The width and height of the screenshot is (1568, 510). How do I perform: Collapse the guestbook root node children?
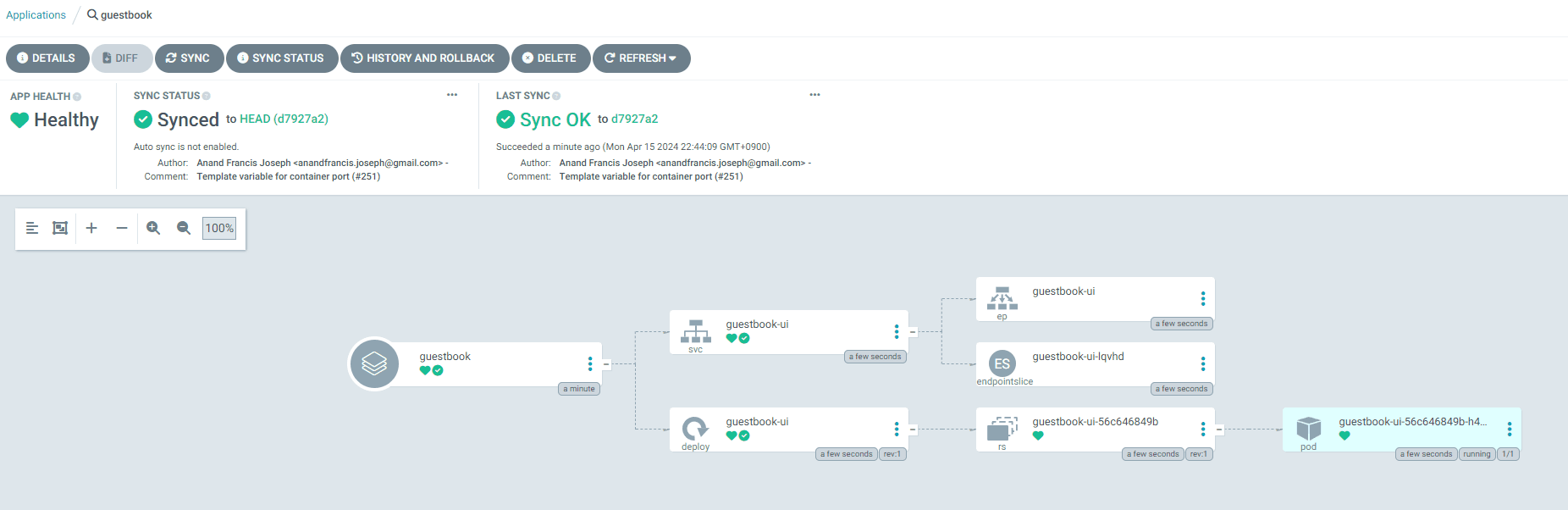(x=606, y=364)
